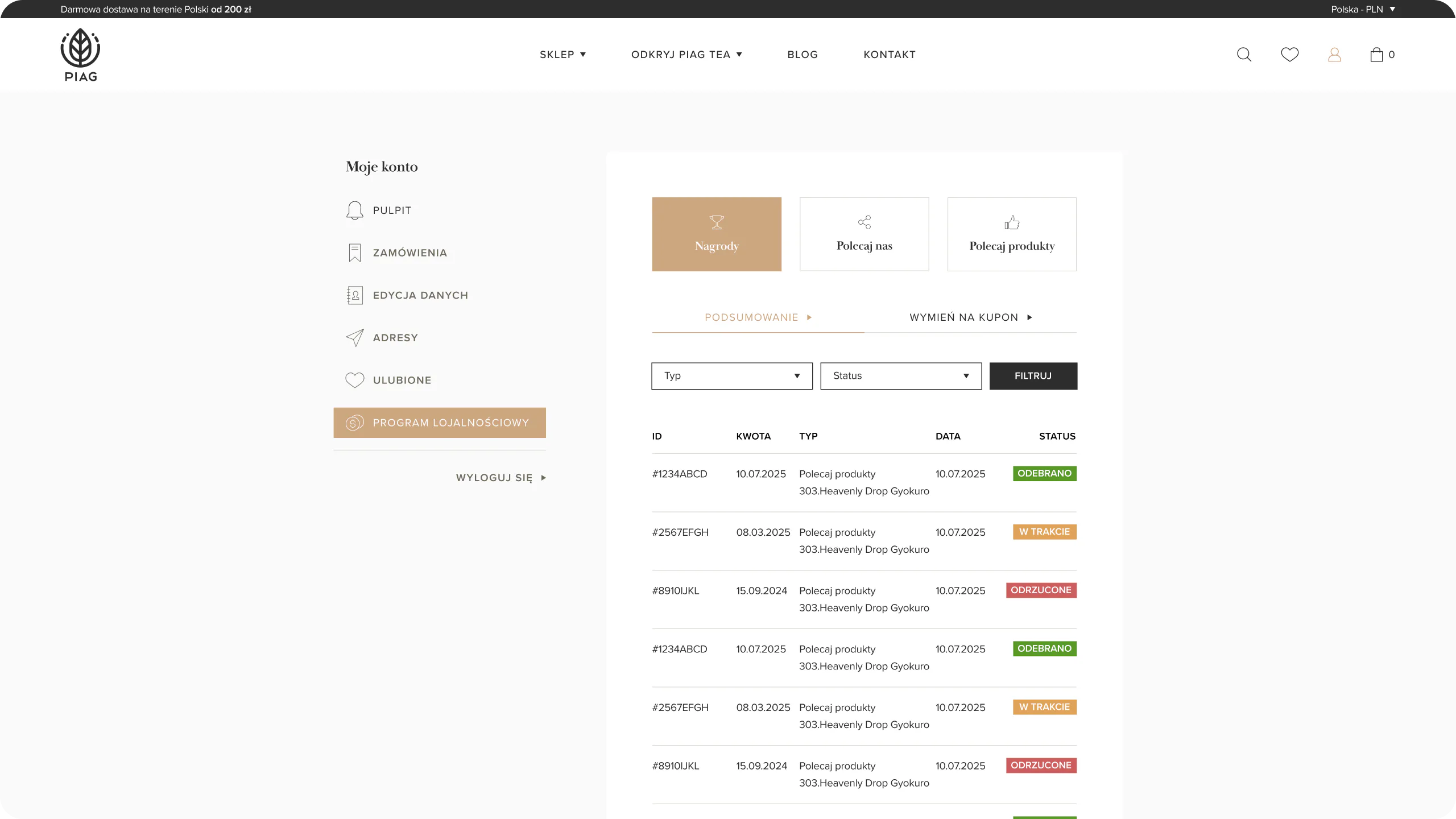1456x819 pixels.
Task: Click Wyloguj się link
Action: (x=500, y=478)
